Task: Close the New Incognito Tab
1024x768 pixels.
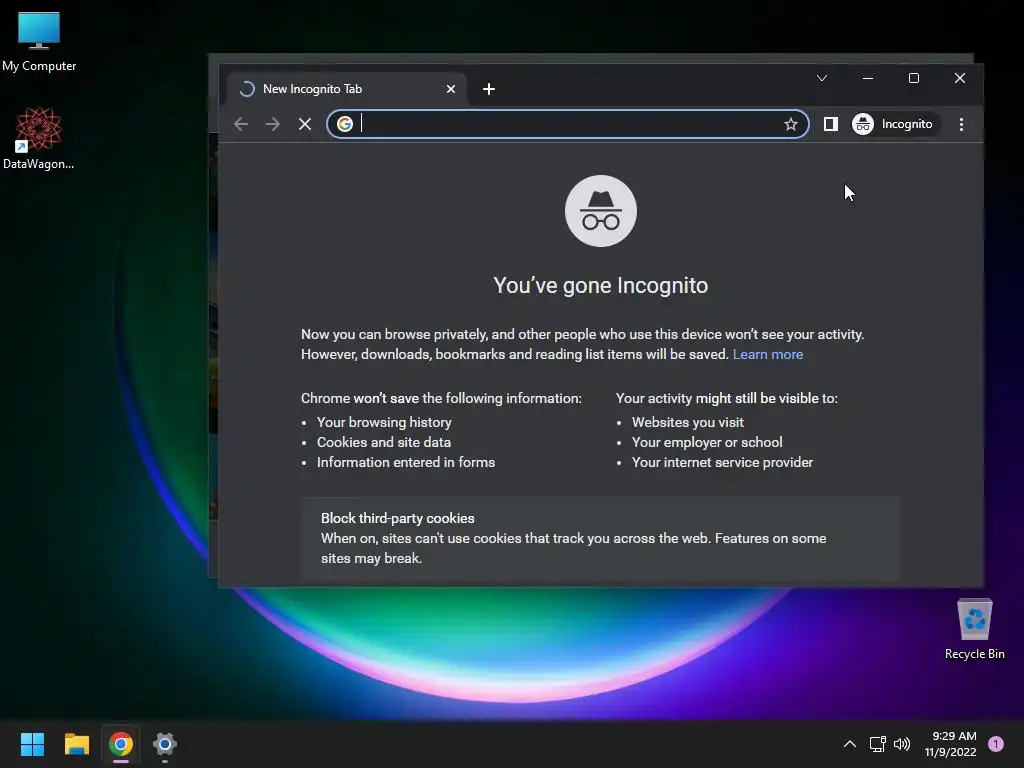Action: click(x=451, y=89)
